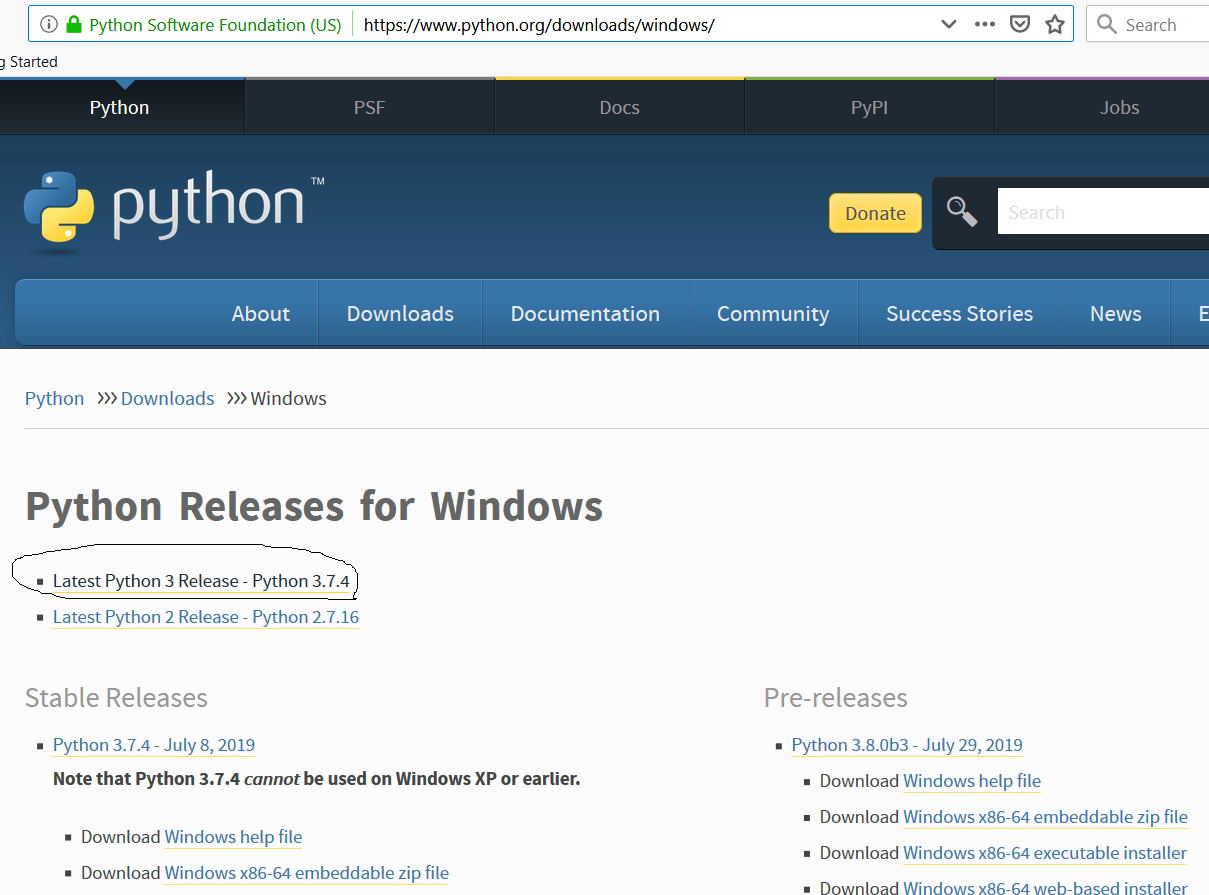Click the yellow Donate button

tap(875, 213)
